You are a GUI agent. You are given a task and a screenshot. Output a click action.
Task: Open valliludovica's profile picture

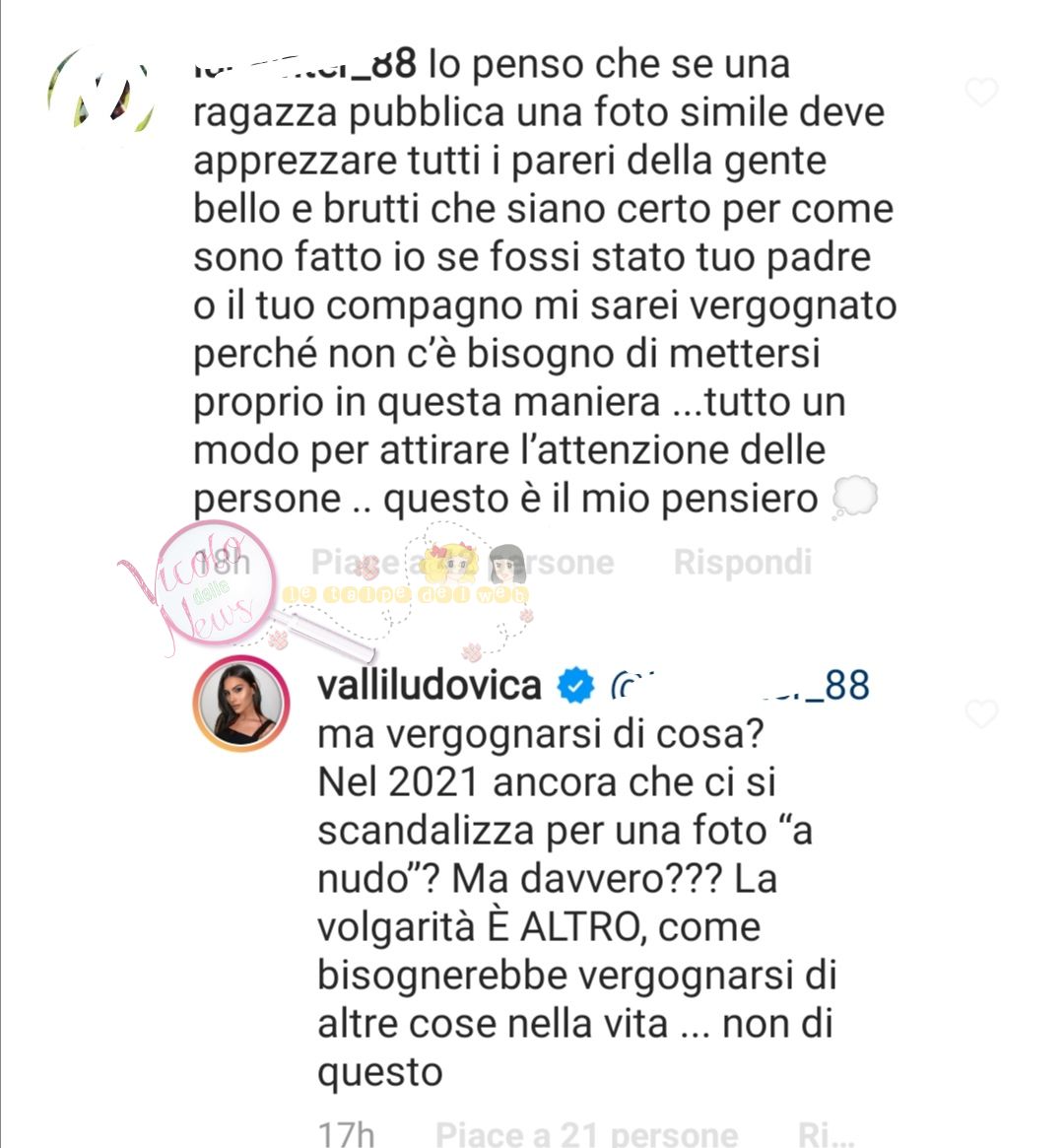pos(241,705)
